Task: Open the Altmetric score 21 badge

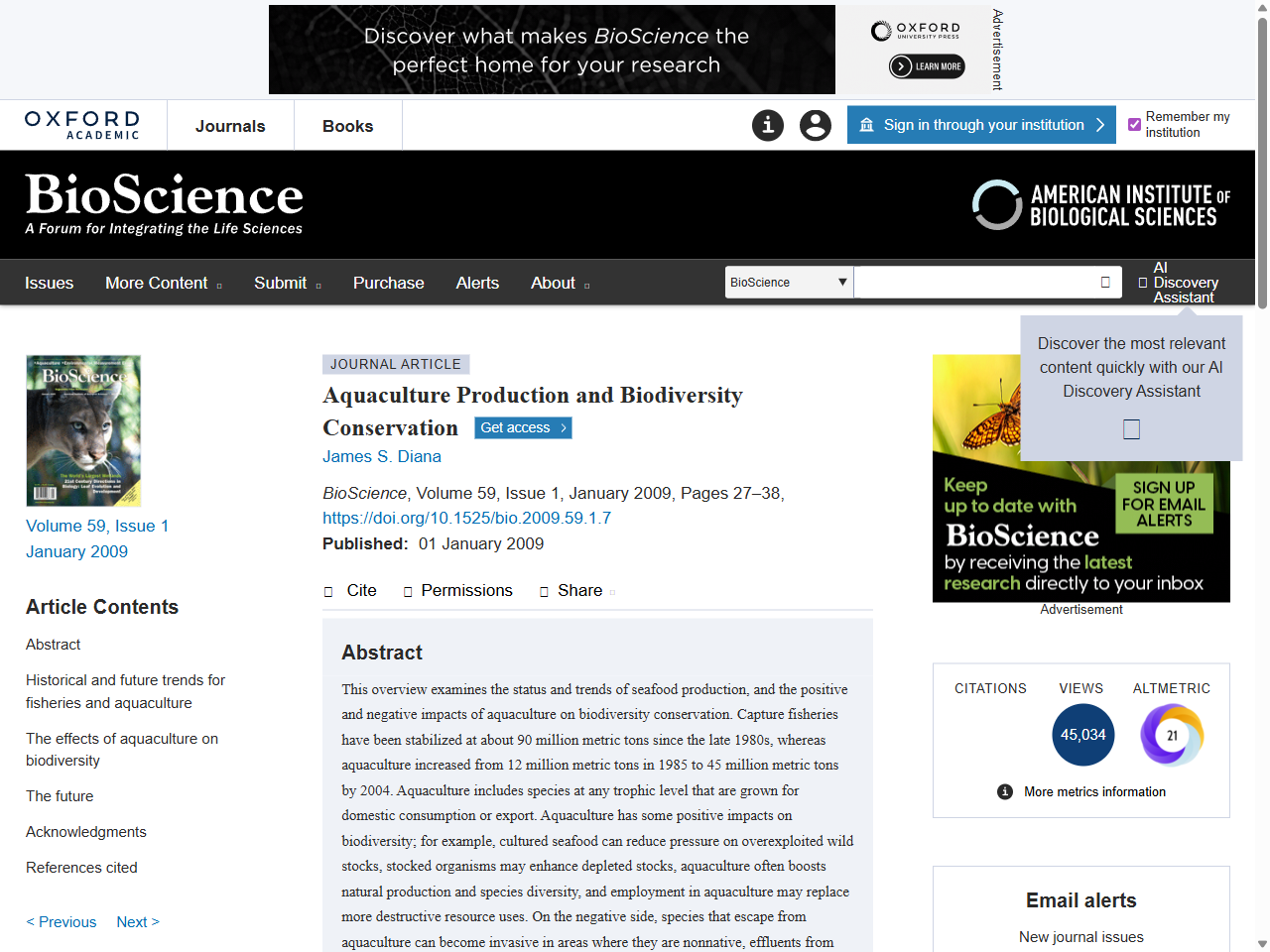Action: tap(1172, 735)
